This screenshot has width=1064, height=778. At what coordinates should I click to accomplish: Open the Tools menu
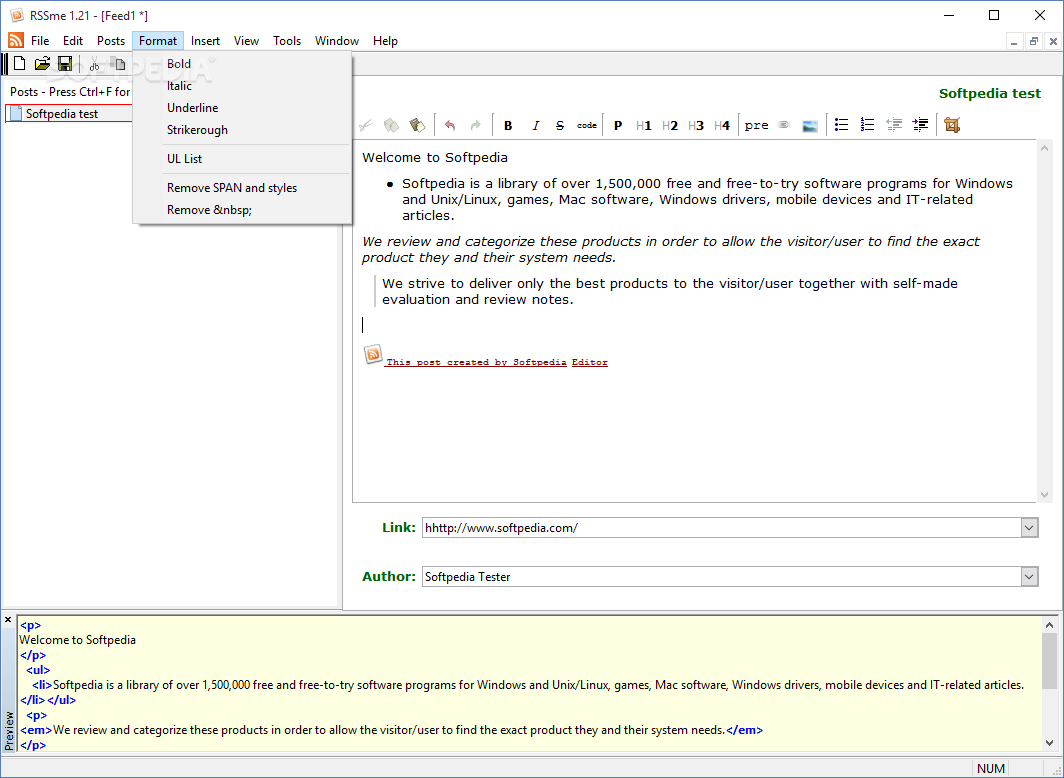pyautogui.click(x=287, y=41)
